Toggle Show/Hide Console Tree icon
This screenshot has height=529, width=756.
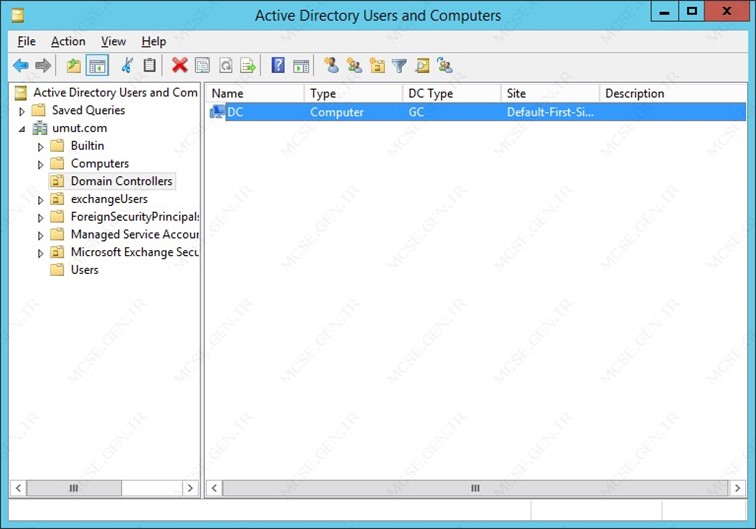(97, 66)
